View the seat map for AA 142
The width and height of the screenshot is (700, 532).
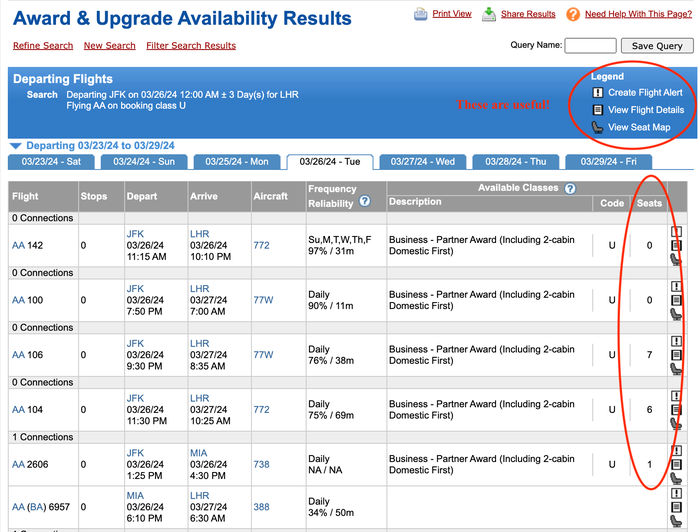(676, 259)
